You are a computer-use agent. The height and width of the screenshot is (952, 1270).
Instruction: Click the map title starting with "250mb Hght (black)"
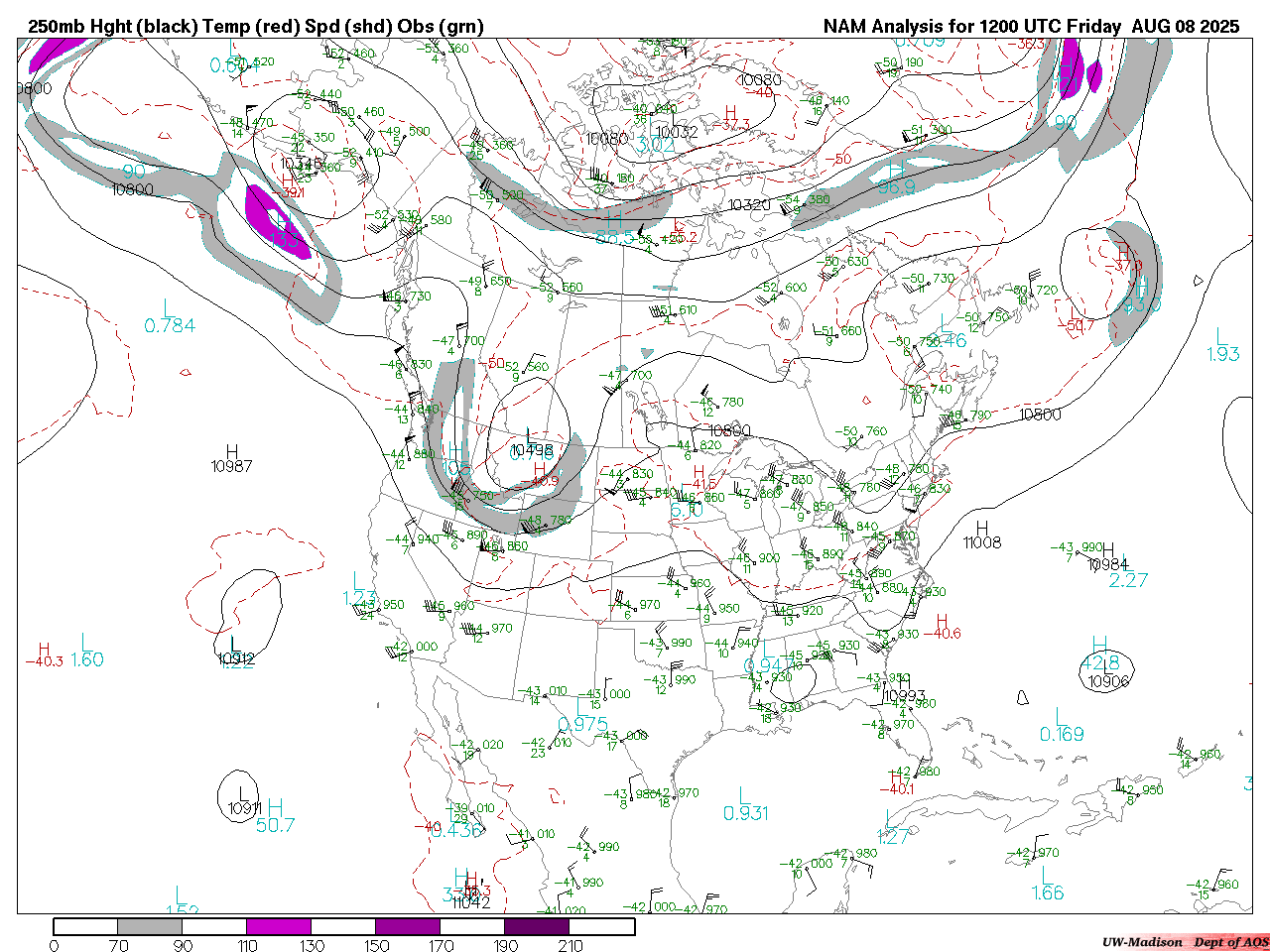pyautogui.click(x=256, y=27)
